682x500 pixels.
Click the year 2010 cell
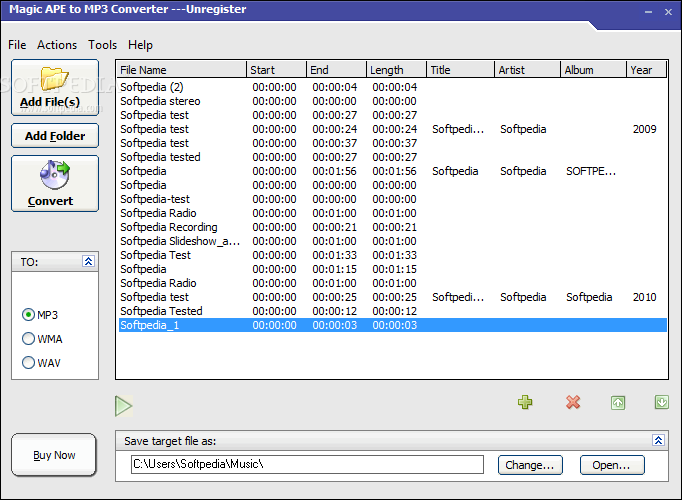click(x=645, y=297)
